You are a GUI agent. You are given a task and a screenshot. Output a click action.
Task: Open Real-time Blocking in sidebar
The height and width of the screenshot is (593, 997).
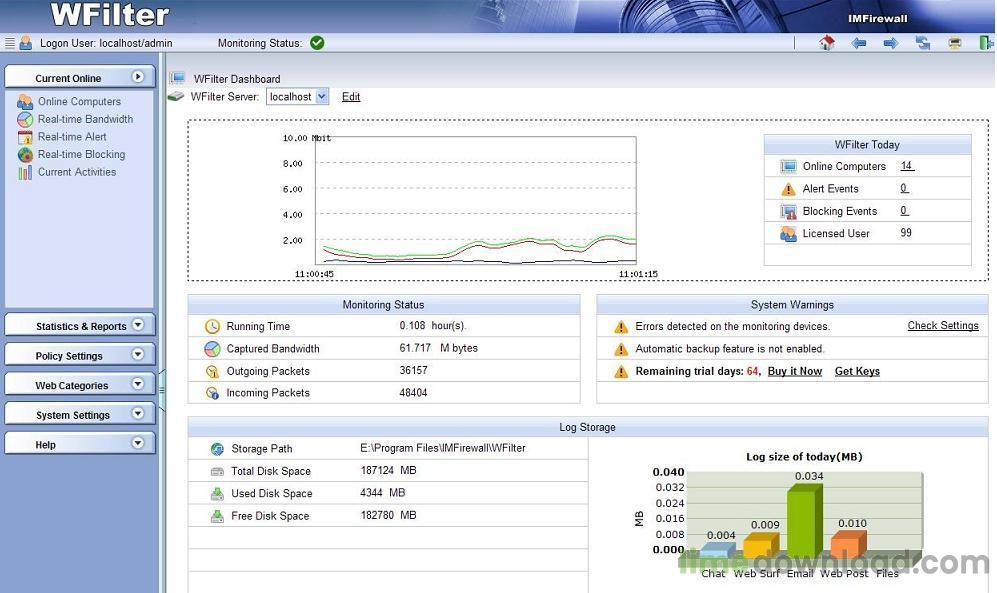pos(81,154)
